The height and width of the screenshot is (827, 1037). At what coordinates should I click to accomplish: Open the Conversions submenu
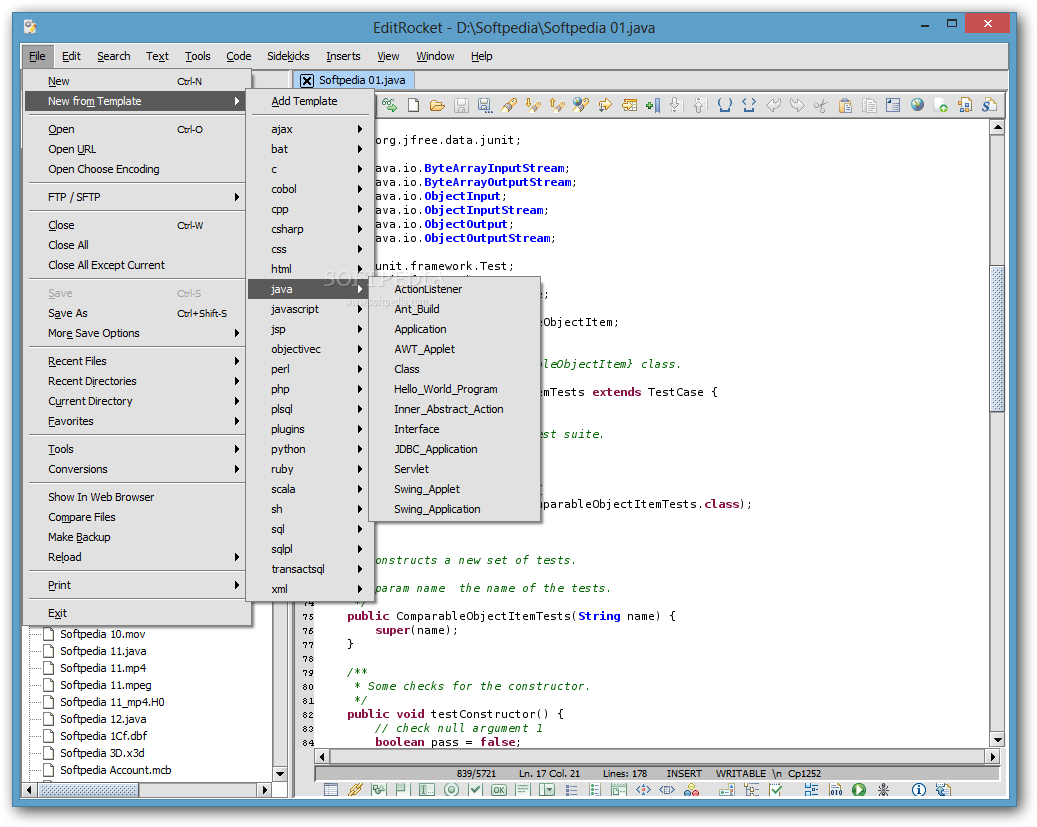coord(137,469)
